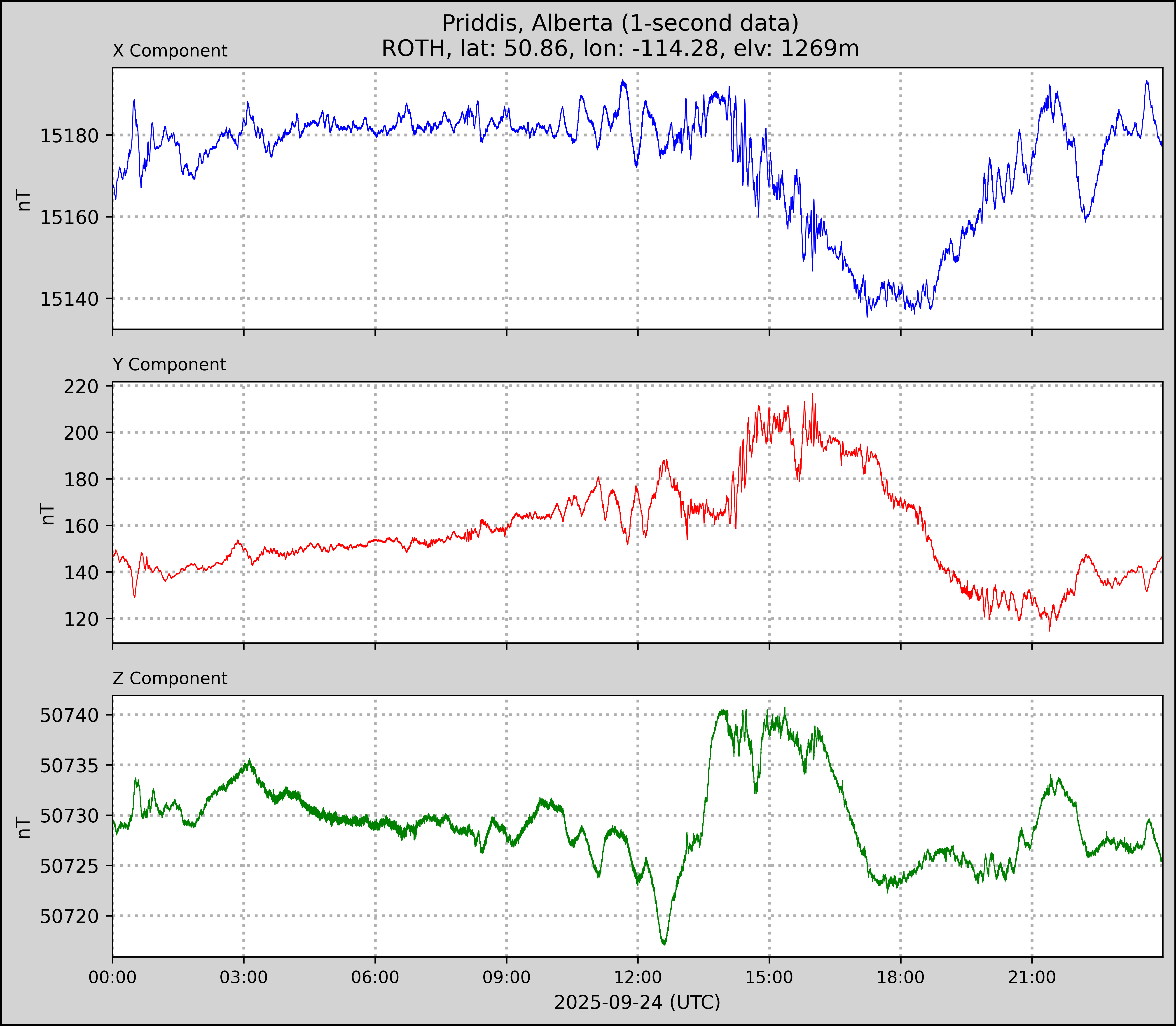Click the 21:00 time tick label
1176x1026 pixels.
(1032, 977)
